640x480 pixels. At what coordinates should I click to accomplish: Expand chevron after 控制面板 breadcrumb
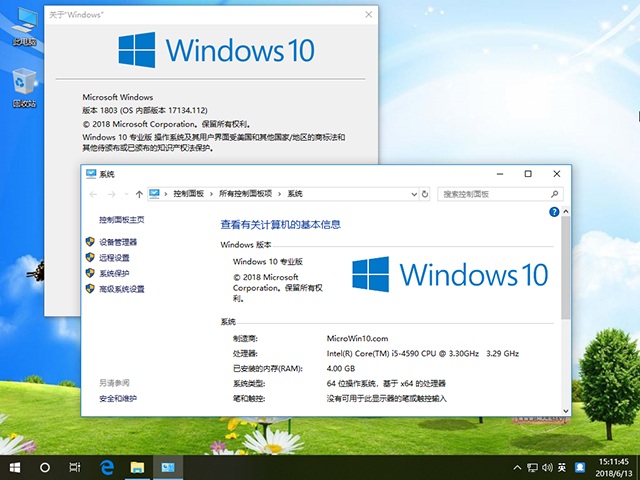211,194
